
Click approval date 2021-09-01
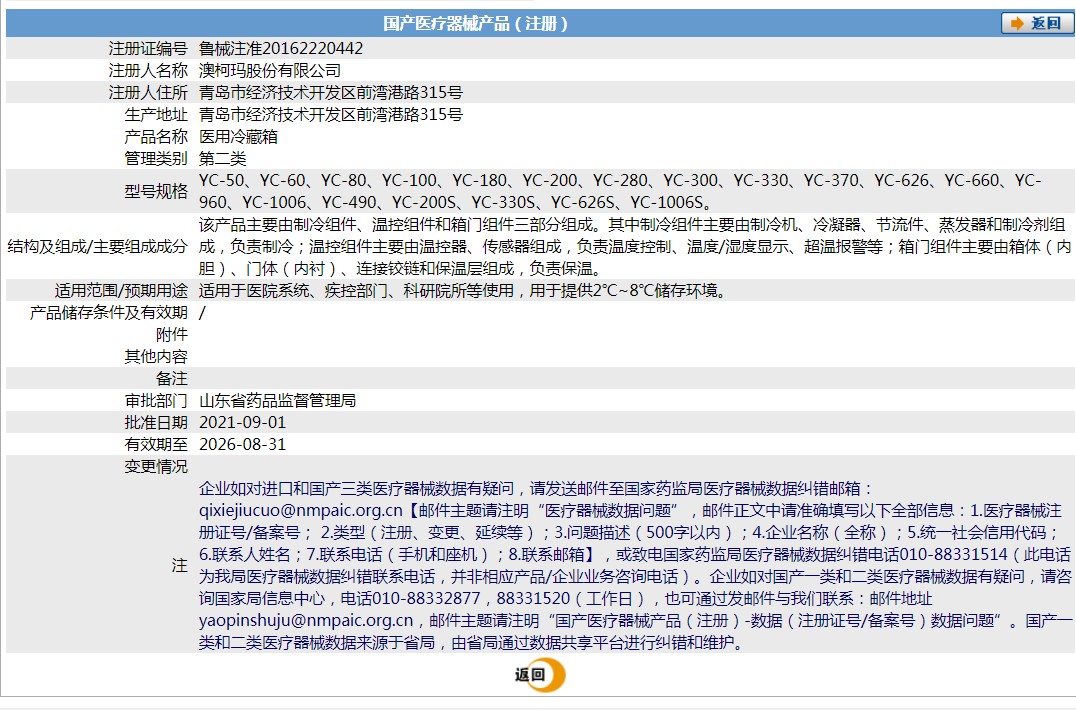(242, 423)
